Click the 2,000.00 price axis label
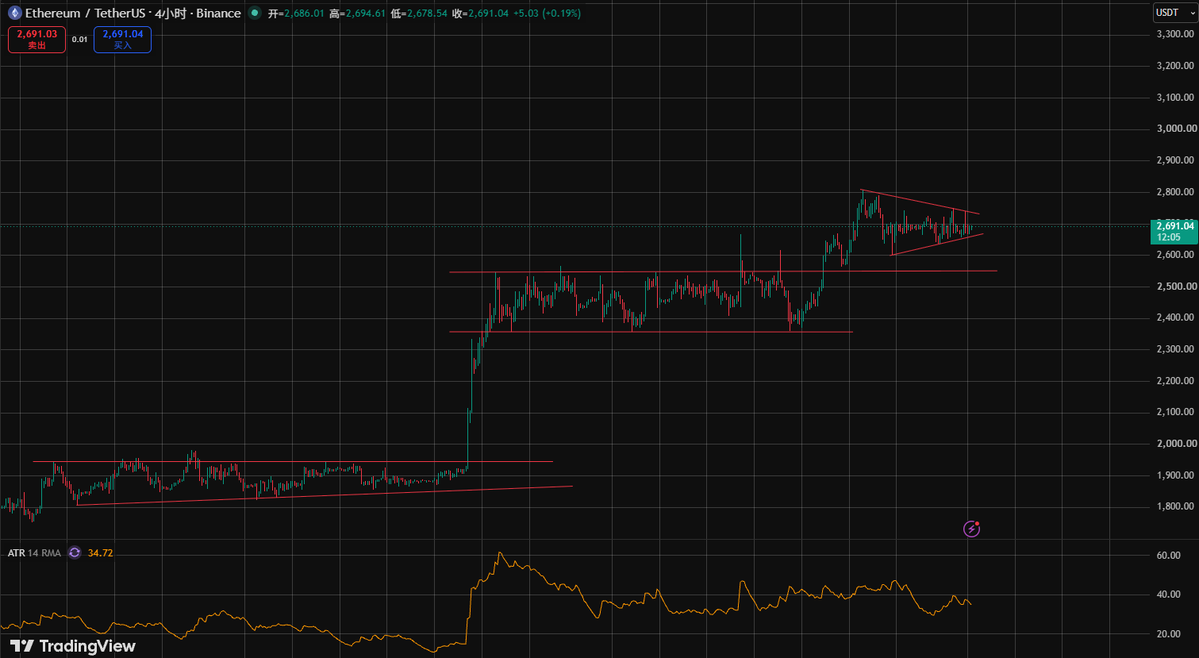 click(x=1175, y=443)
